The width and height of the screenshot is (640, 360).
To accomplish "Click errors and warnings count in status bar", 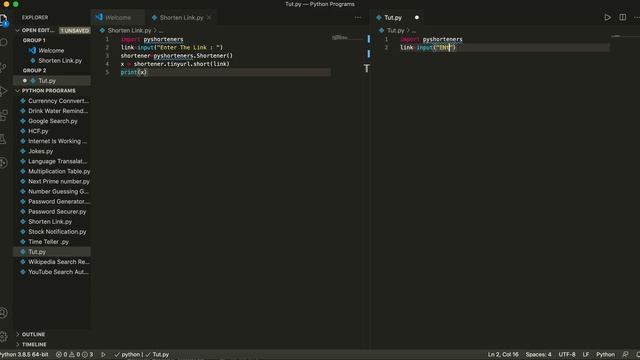I will [x=74, y=355].
